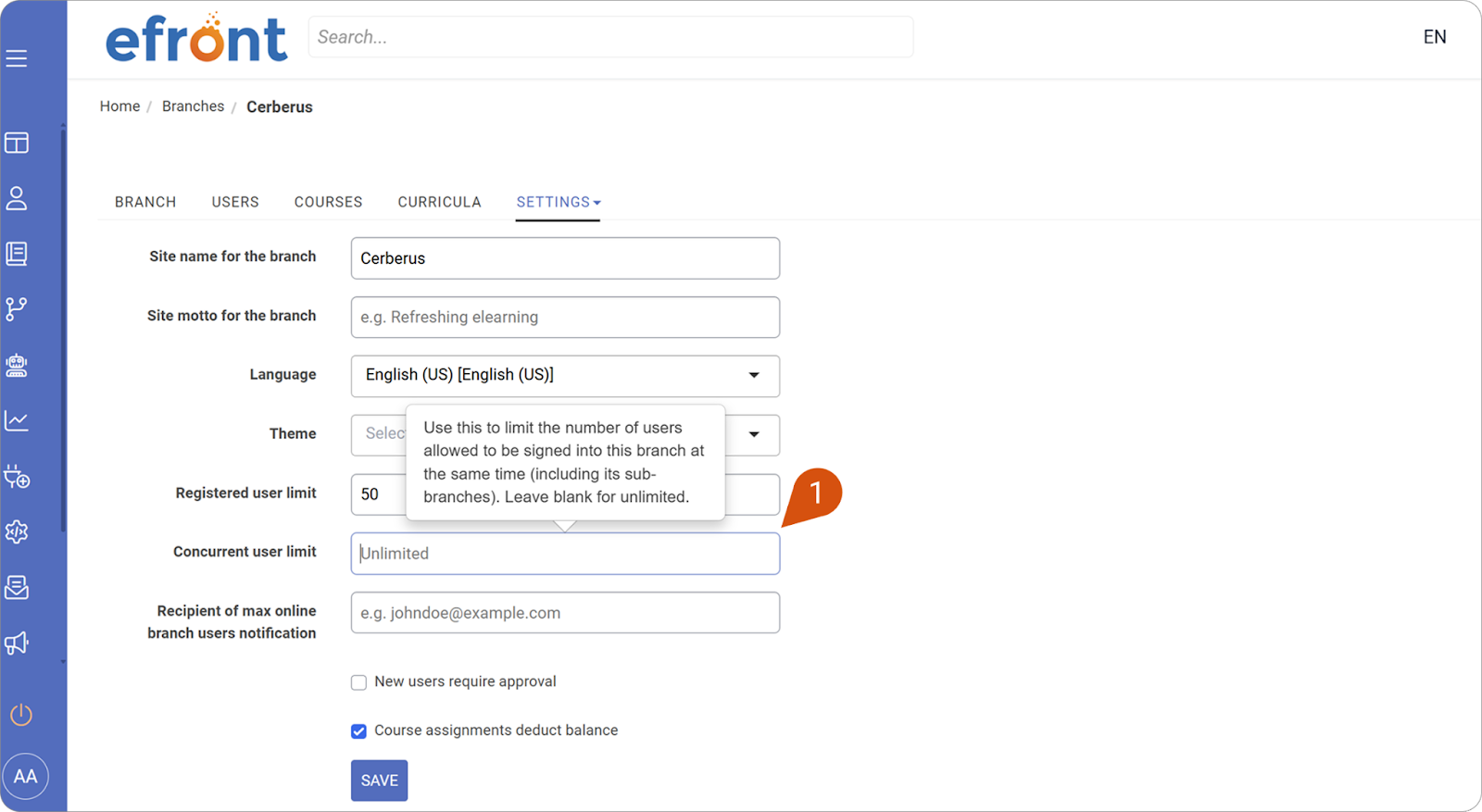Switch to the Curricula tab
Image resolution: width=1482 pixels, height=812 pixels.
440,202
